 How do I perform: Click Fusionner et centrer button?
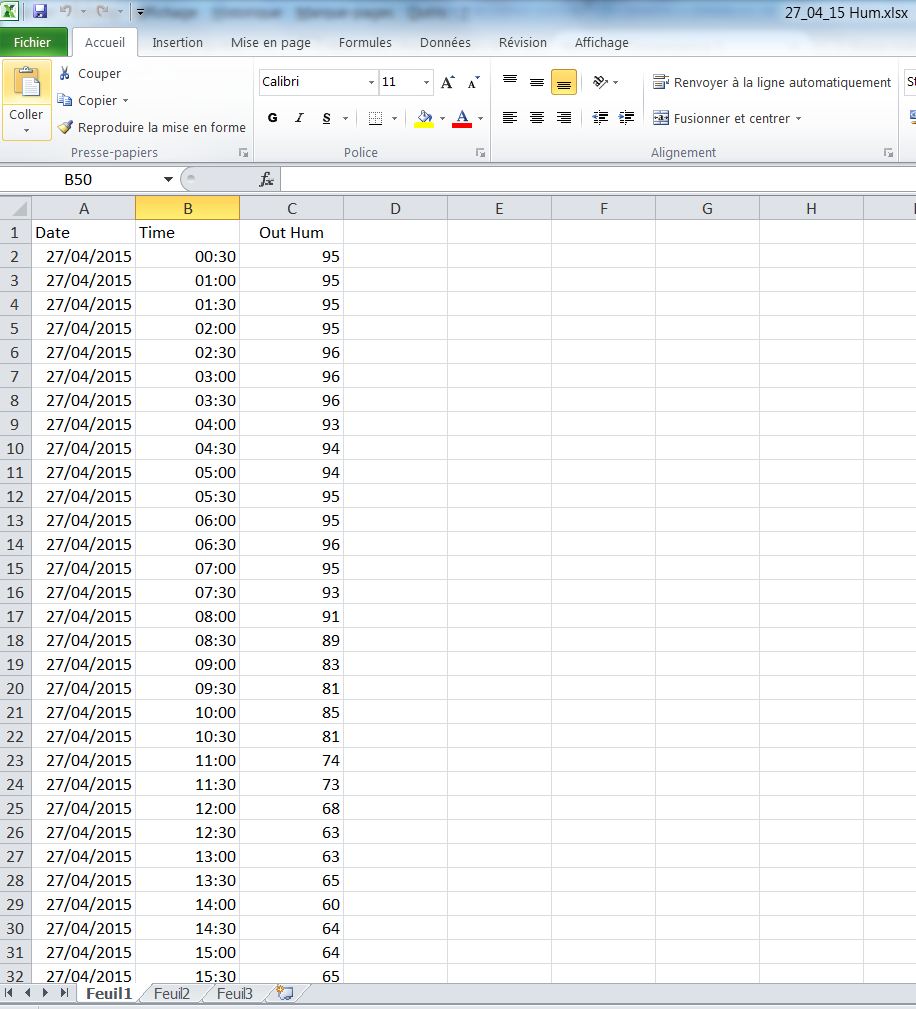point(727,118)
